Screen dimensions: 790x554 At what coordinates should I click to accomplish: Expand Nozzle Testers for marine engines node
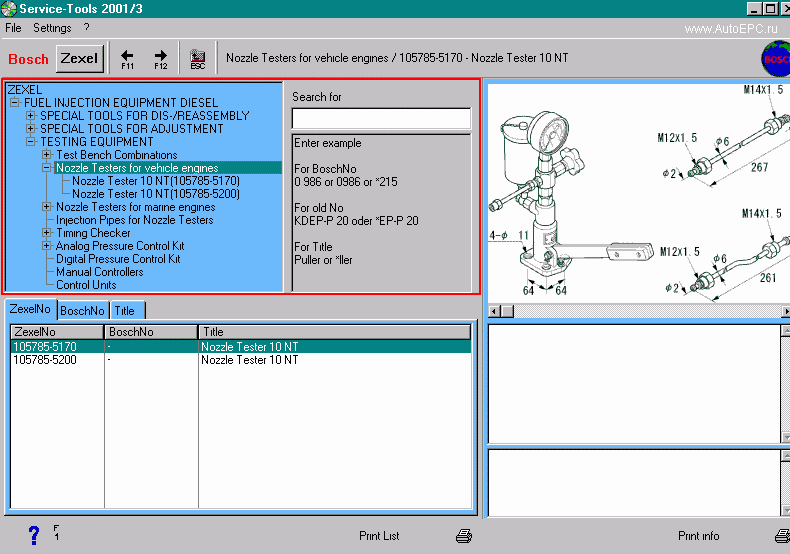pyautogui.click(x=47, y=206)
